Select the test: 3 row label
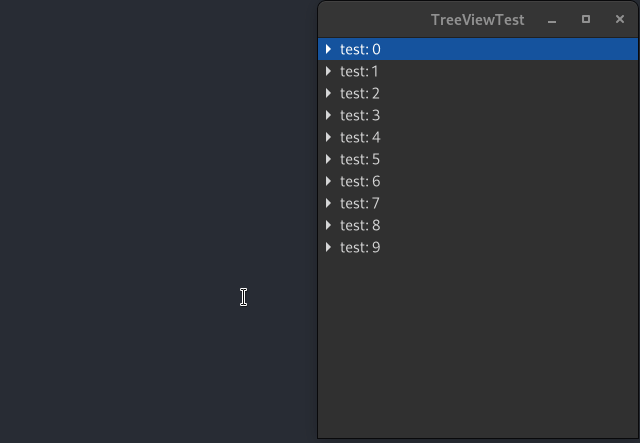 360,116
